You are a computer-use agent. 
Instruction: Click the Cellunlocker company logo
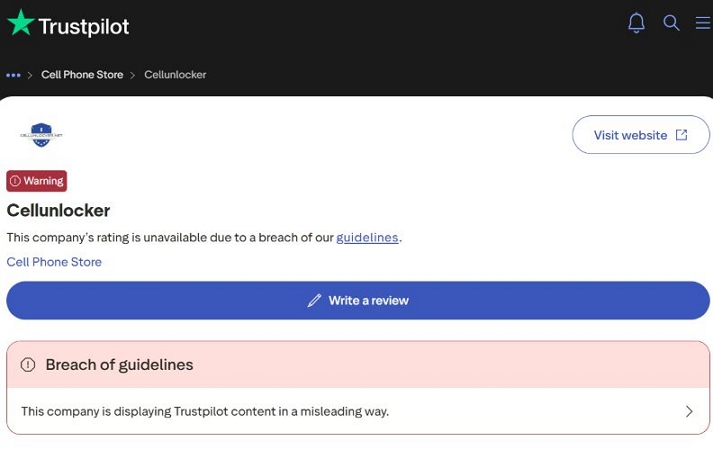coord(41,135)
